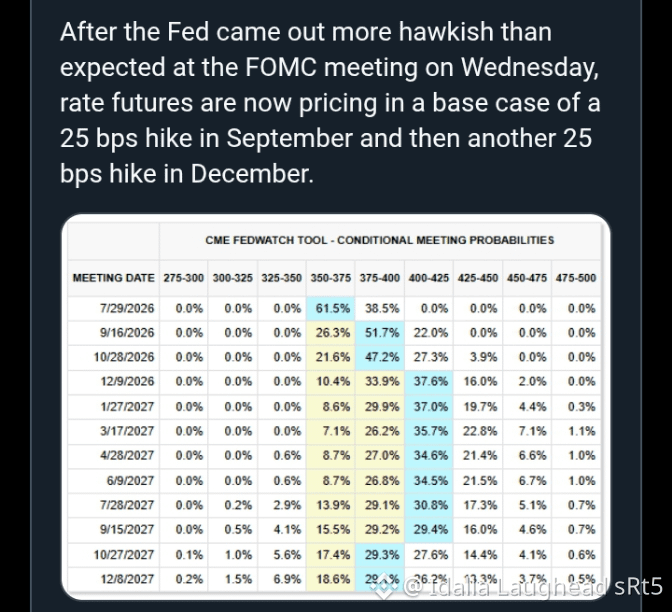Click the 37.6% highlighted cell for 12/9/2026
The image size is (672, 612).
pos(429,382)
